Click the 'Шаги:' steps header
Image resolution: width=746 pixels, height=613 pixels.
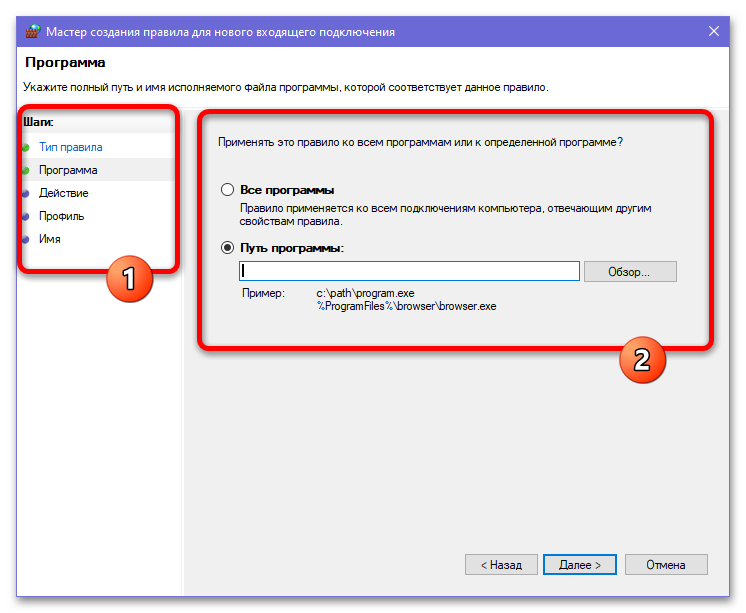38,122
